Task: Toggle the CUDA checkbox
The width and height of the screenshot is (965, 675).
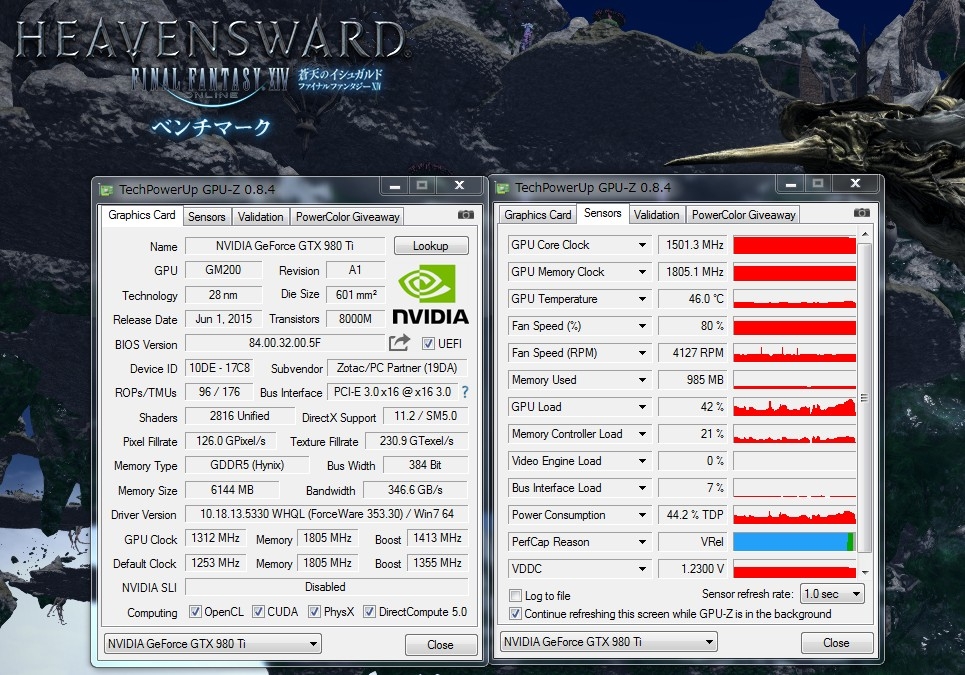Action: pos(258,612)
